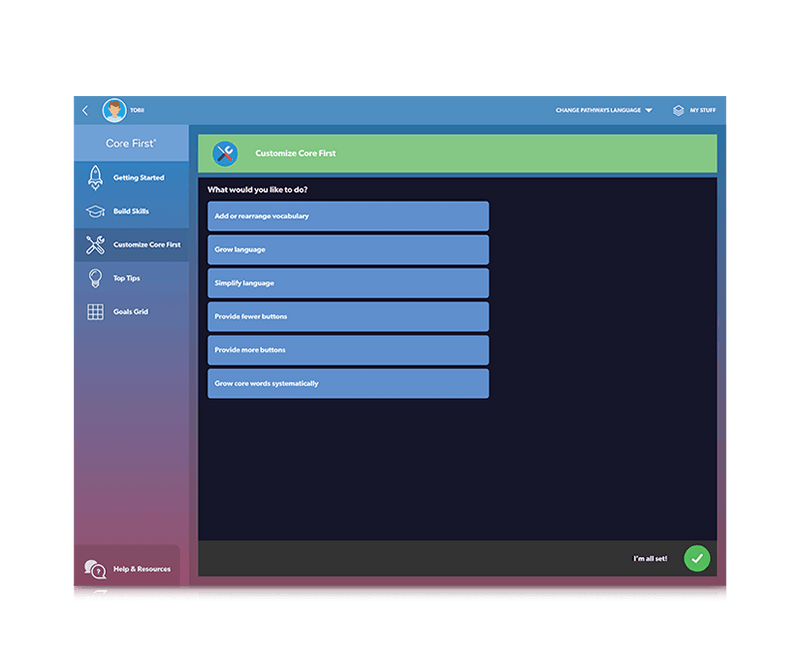800x655 pixels.
Task: Switch to Top Tips section
Action: click(x=133, y=279)
